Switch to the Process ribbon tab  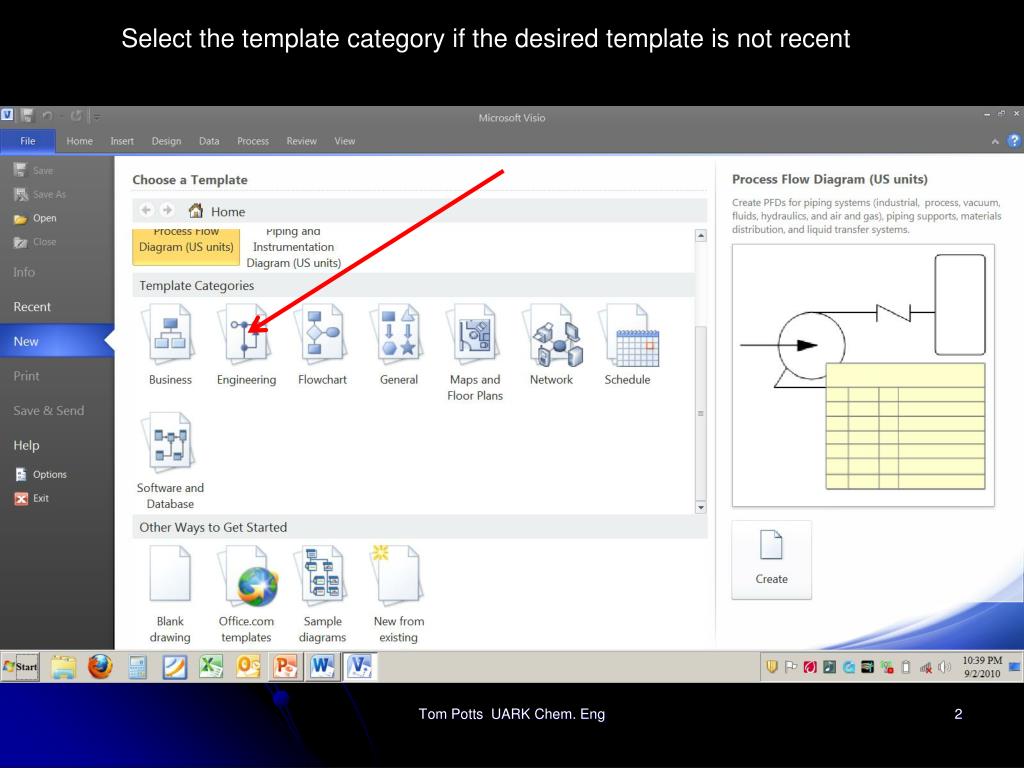[253, 141]
